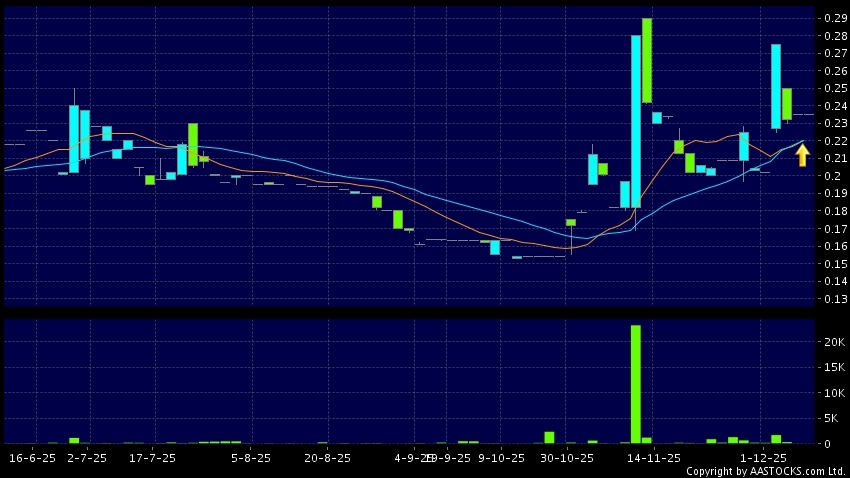Click the 10K volume axis label
Screen dimensions: 850x478
click(833, 393)
